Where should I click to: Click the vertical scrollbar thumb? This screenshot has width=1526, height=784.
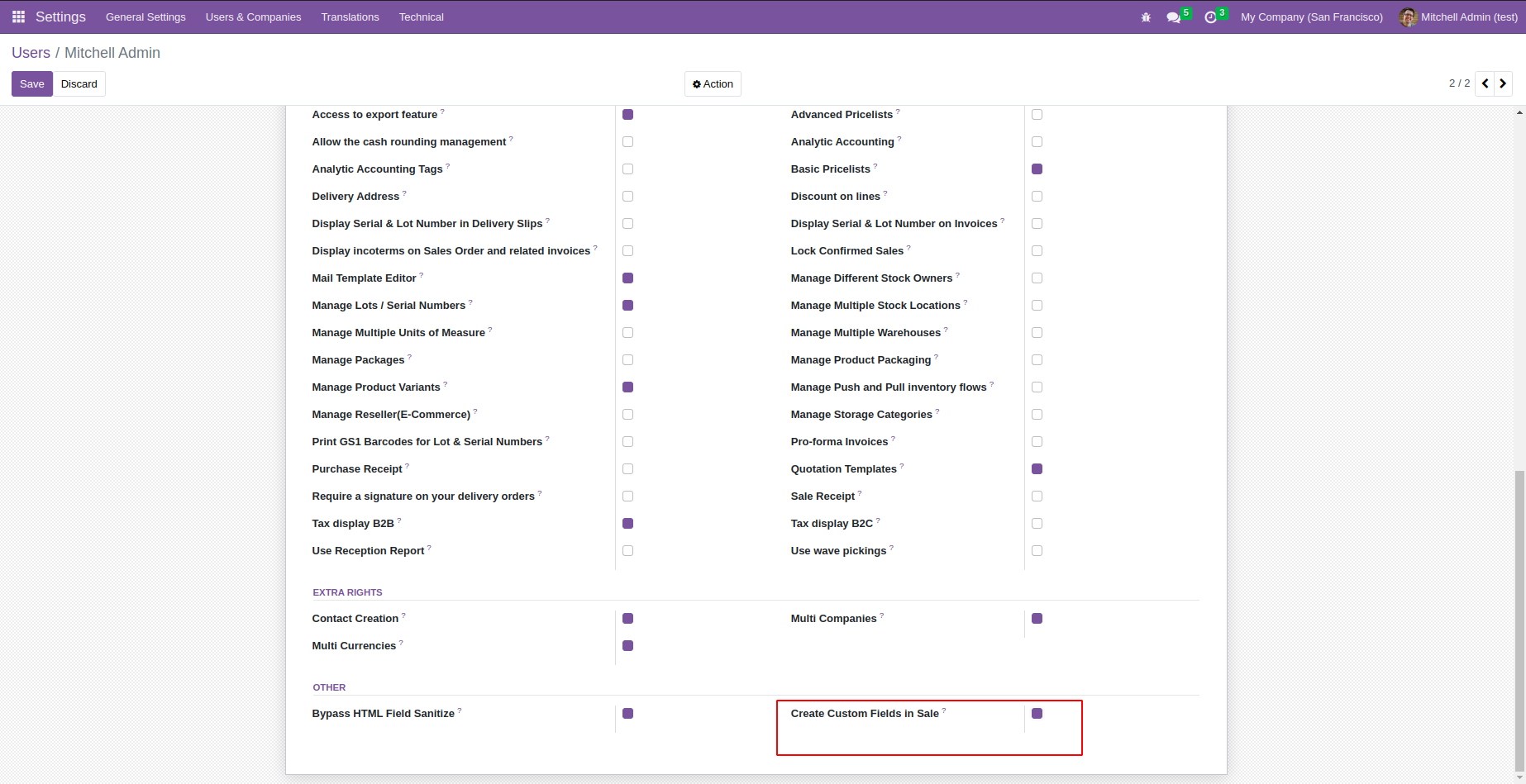1519,620
